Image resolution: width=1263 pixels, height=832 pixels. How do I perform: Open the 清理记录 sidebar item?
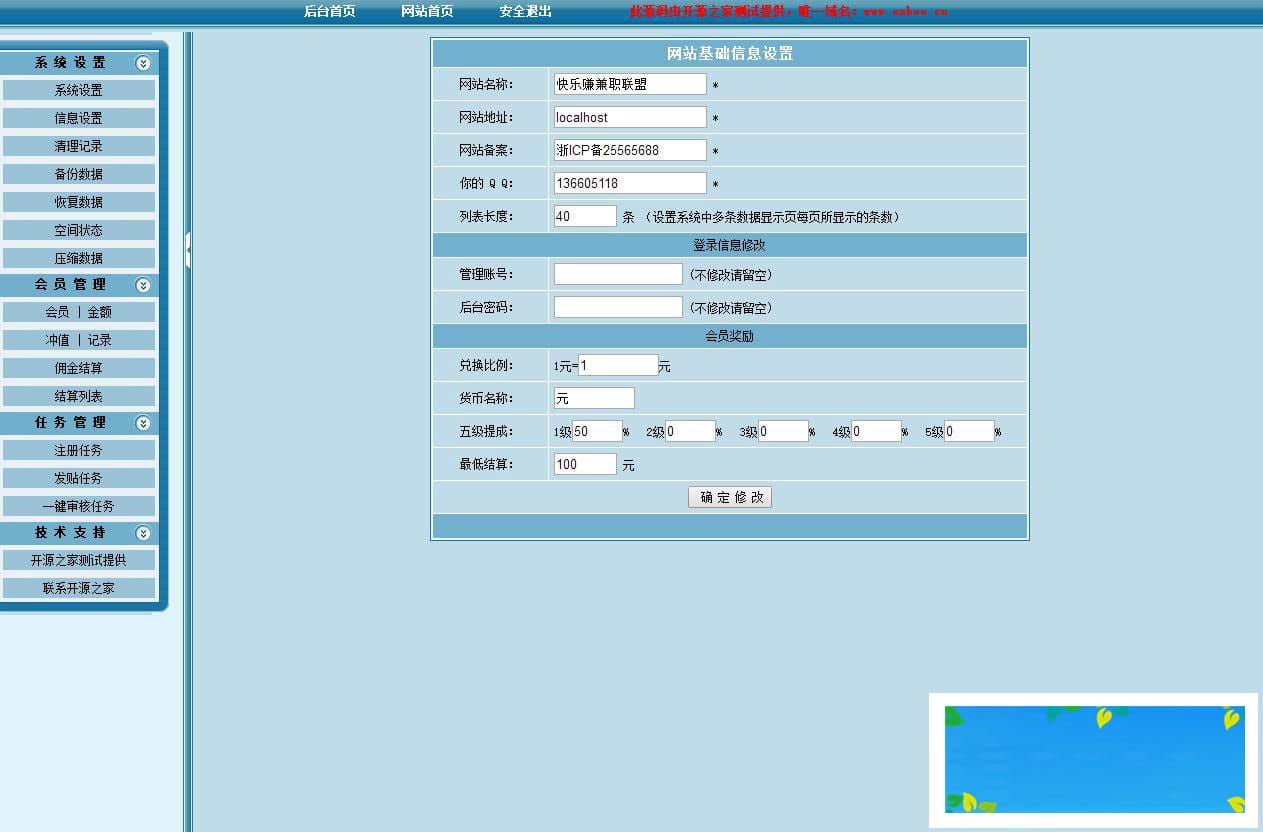[x=79, y=145]
